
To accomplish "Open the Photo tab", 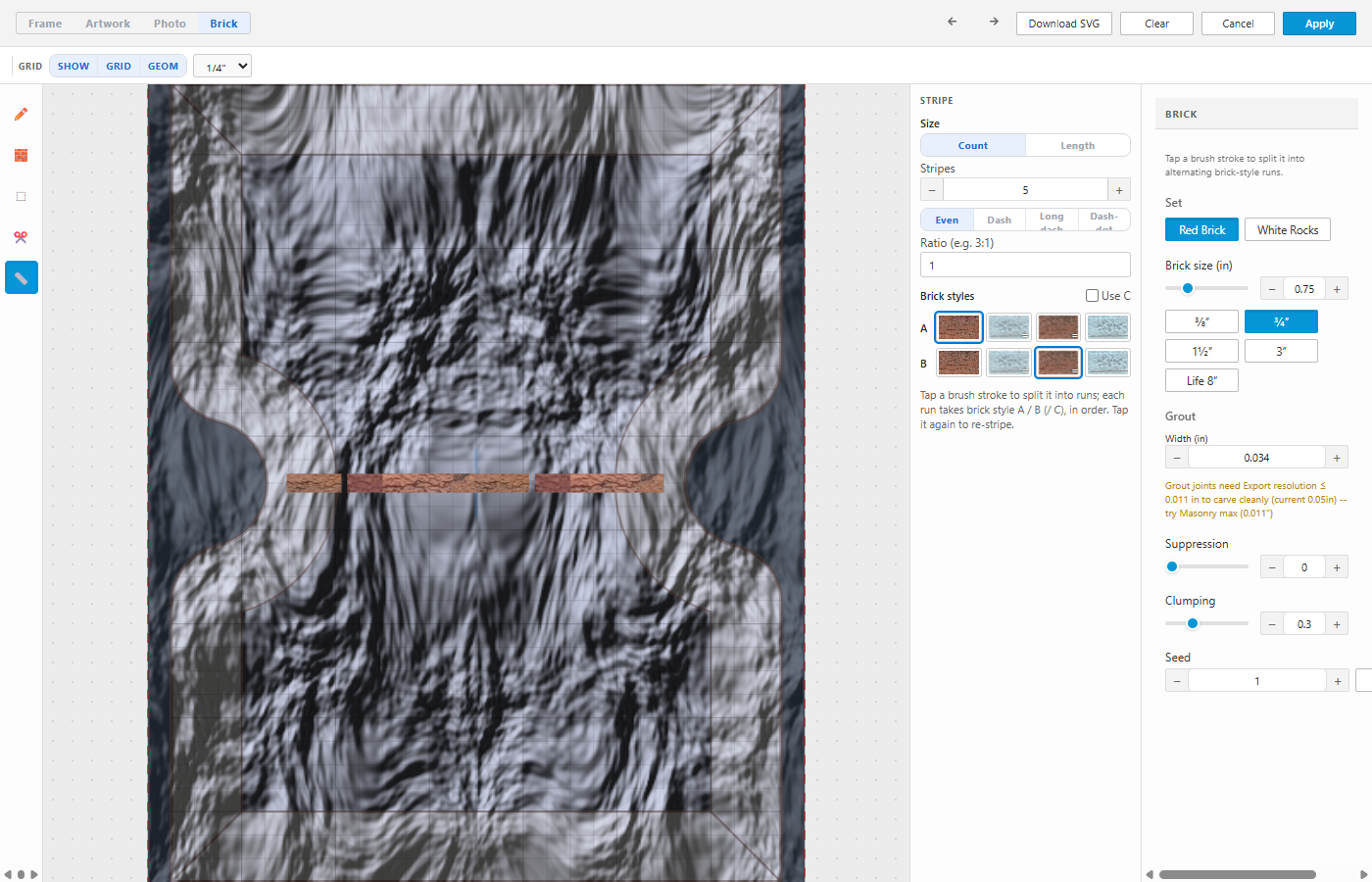I will [x=170, y=24].
